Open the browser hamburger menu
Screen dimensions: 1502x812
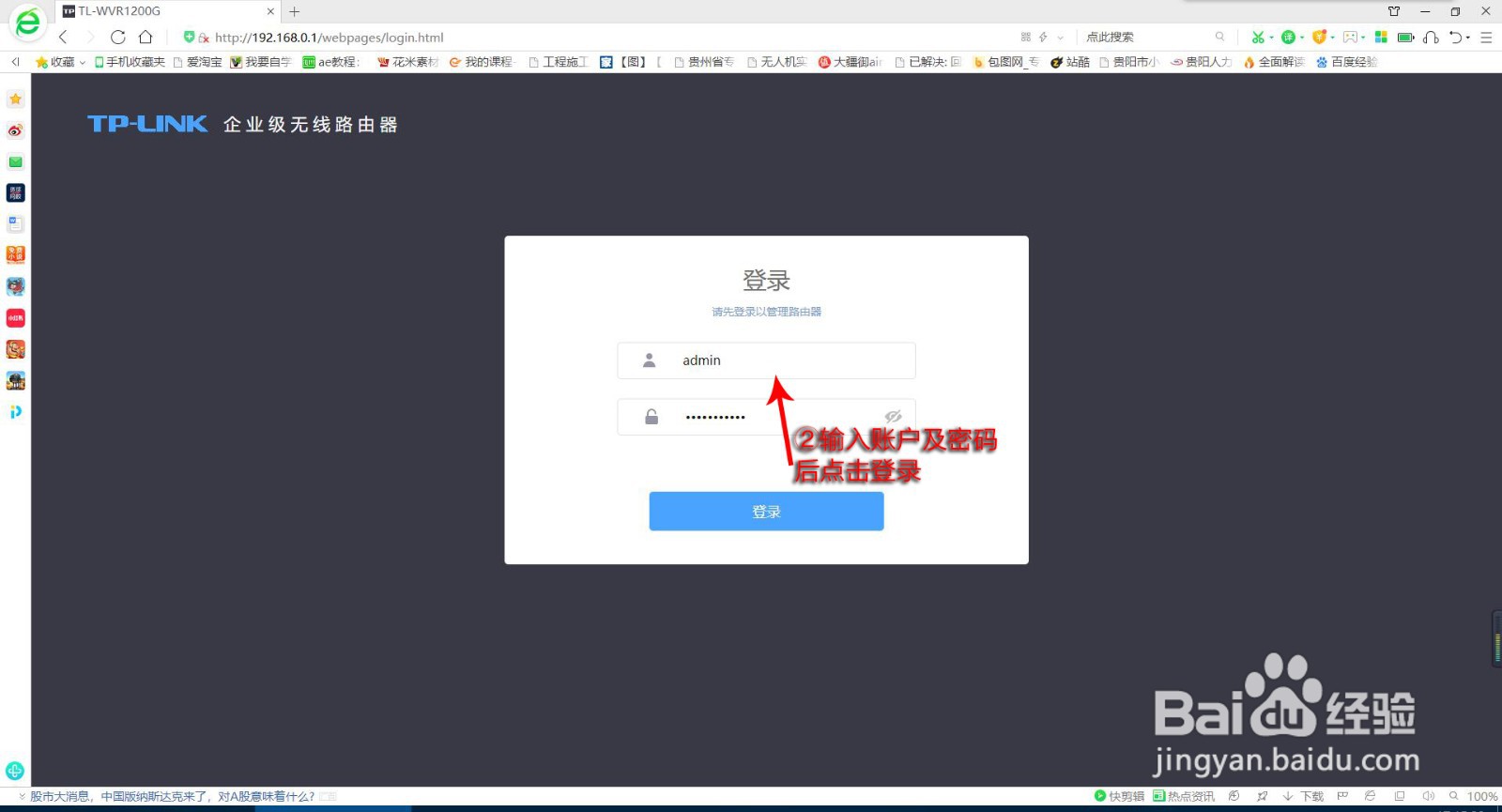click(1486, 38)
